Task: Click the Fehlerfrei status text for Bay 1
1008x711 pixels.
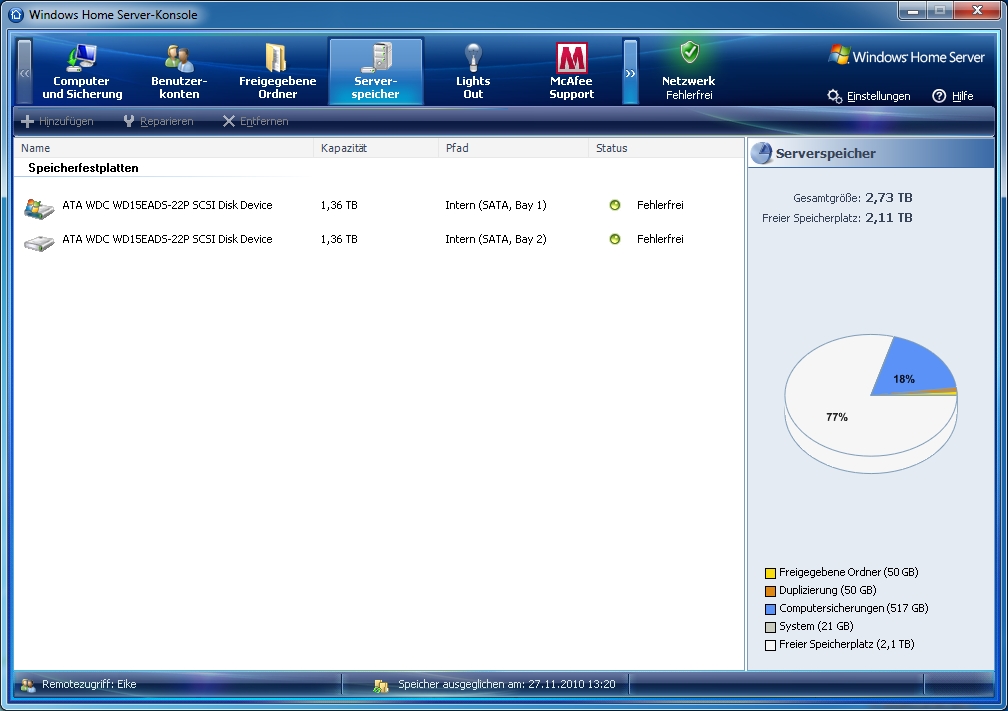Action: coord(660,205)
